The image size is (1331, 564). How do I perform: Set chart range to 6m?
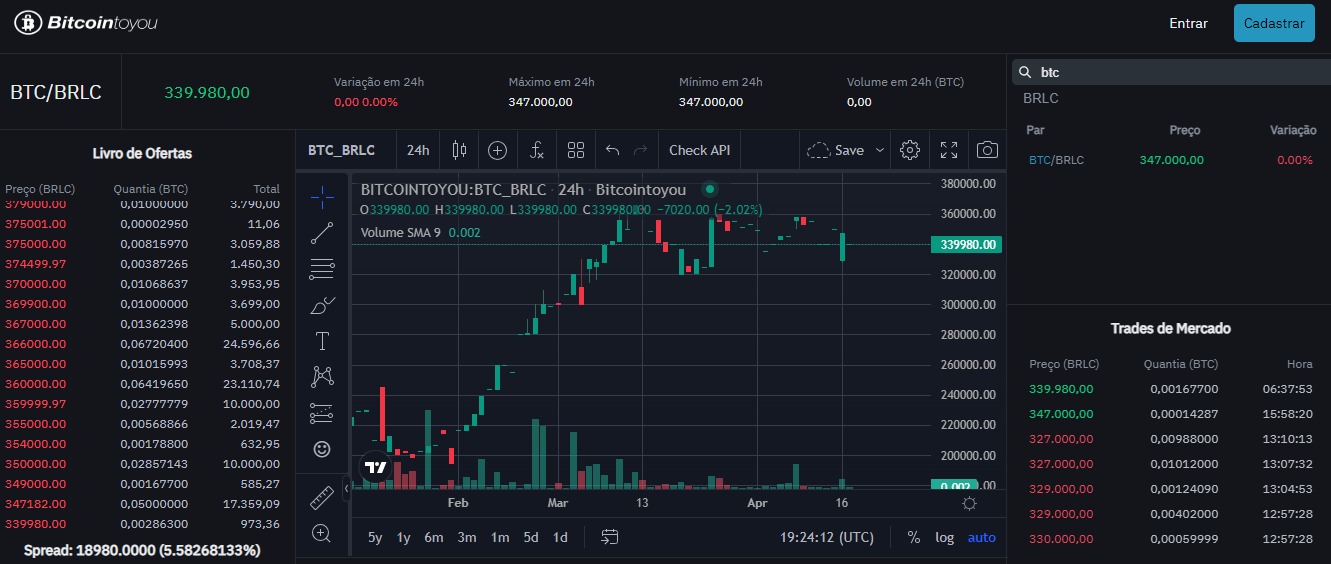coord(433,537)
